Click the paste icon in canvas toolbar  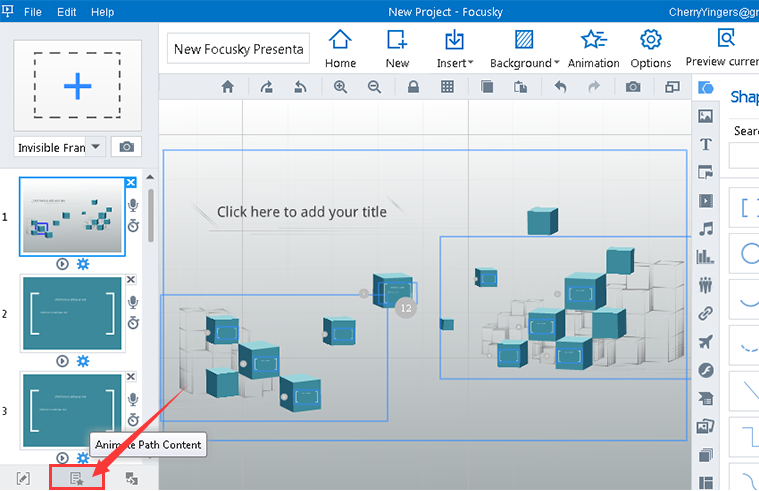[x=521, y=87]
